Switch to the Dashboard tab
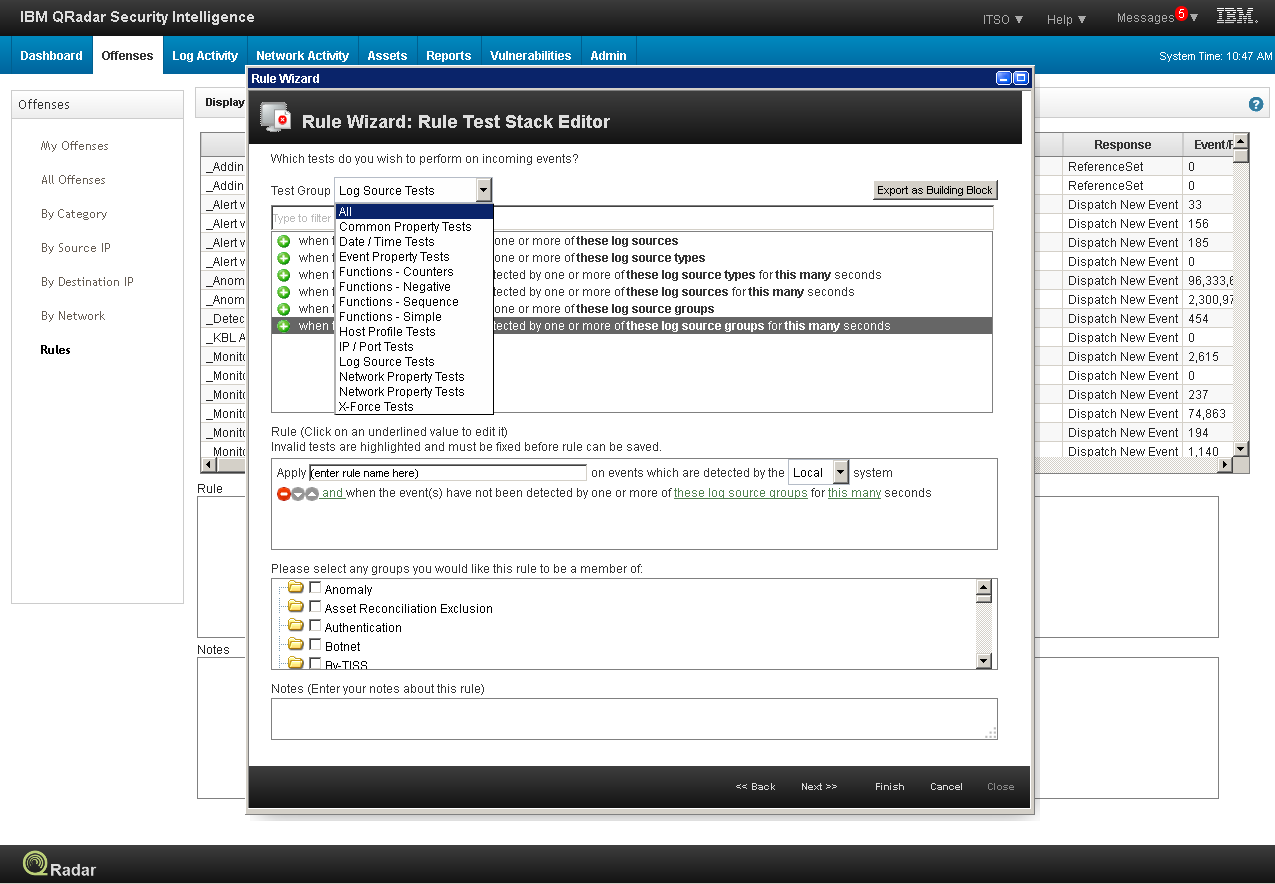The image size is (1275, 884). tap(51, 56)
